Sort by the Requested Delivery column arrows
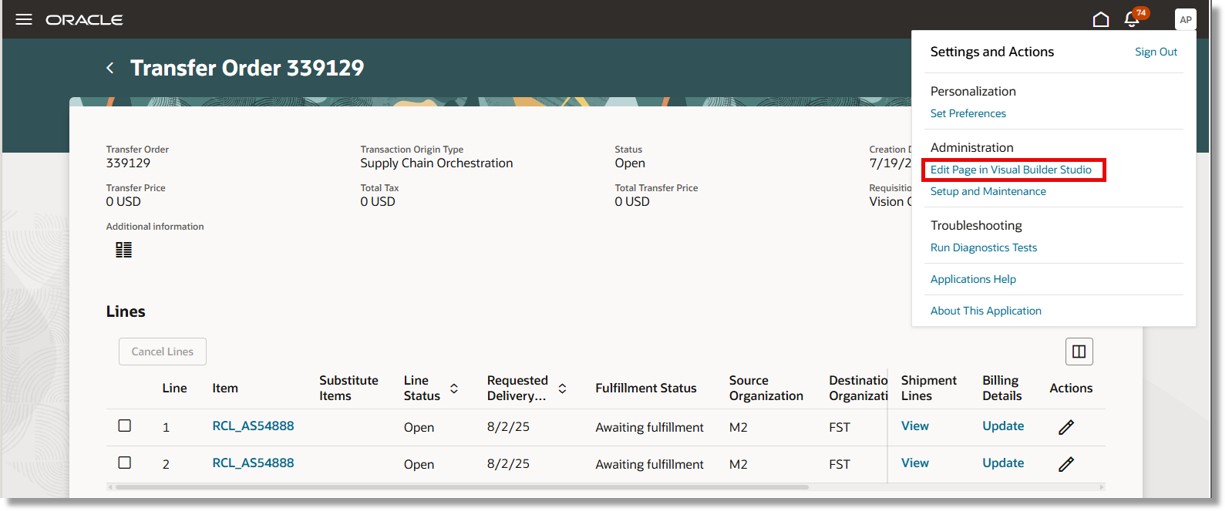Viewport: 1225px width, 511px height. click(x=562, y=388)
